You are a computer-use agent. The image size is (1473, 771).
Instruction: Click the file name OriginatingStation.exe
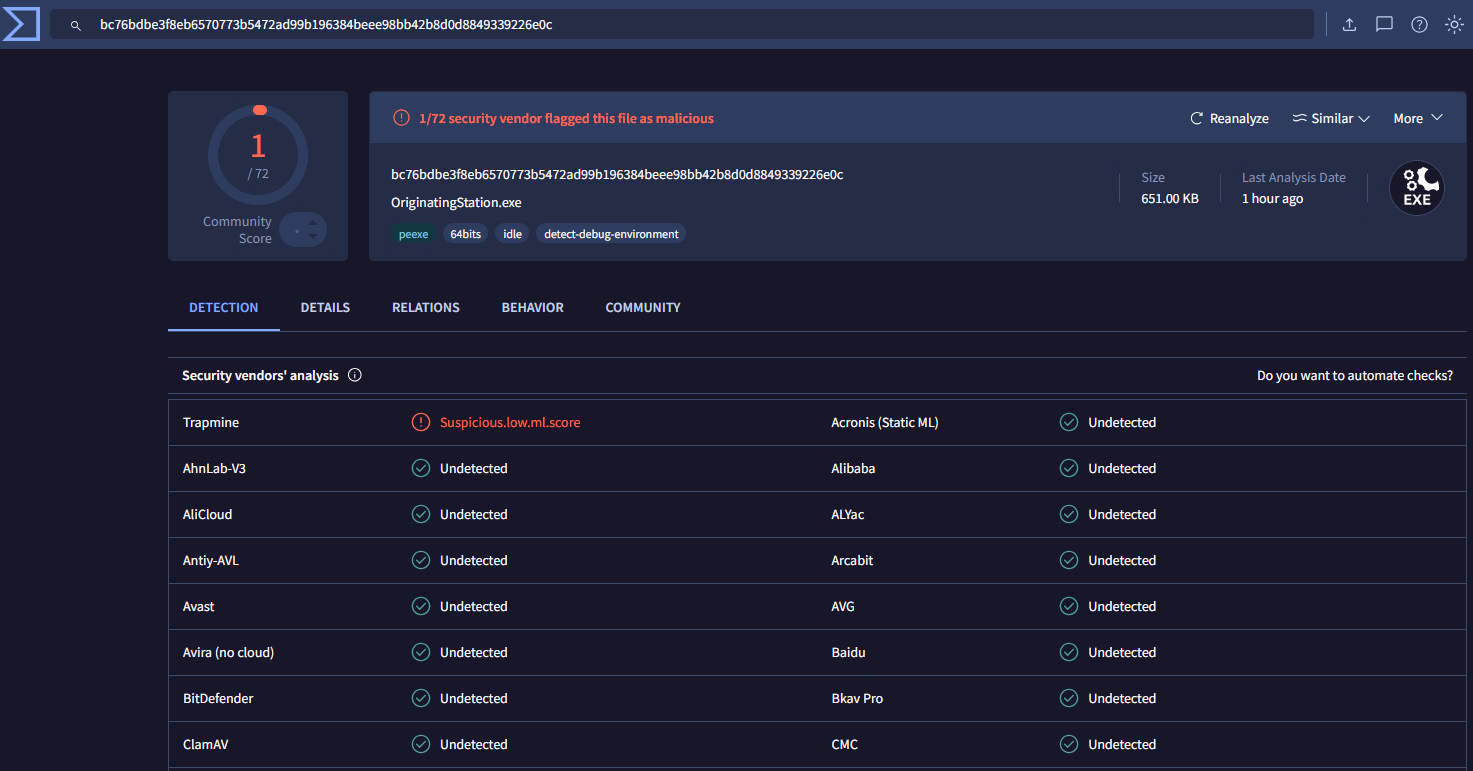pos(456,202)
